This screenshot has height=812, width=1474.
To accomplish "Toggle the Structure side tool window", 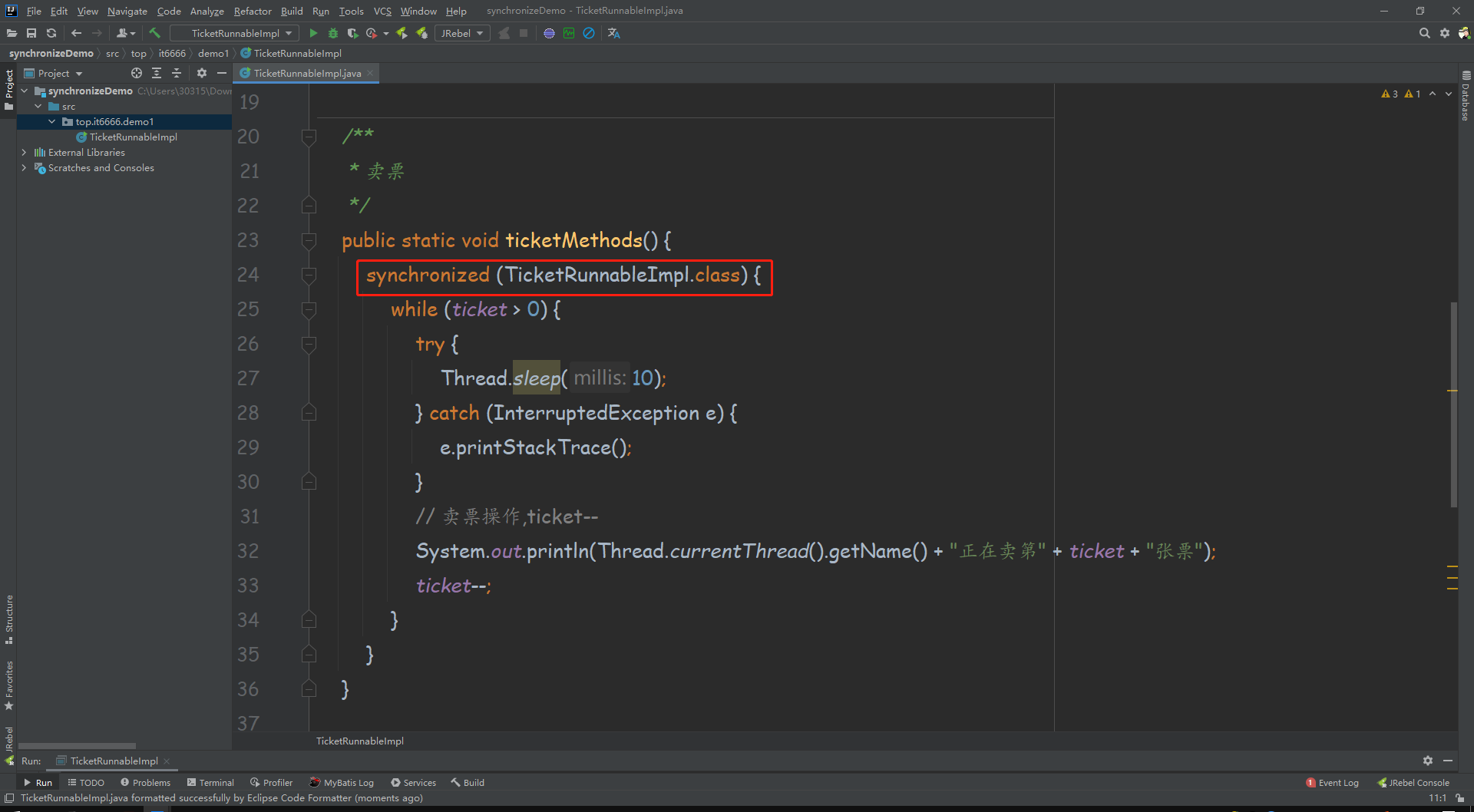I will pos(9,619).
